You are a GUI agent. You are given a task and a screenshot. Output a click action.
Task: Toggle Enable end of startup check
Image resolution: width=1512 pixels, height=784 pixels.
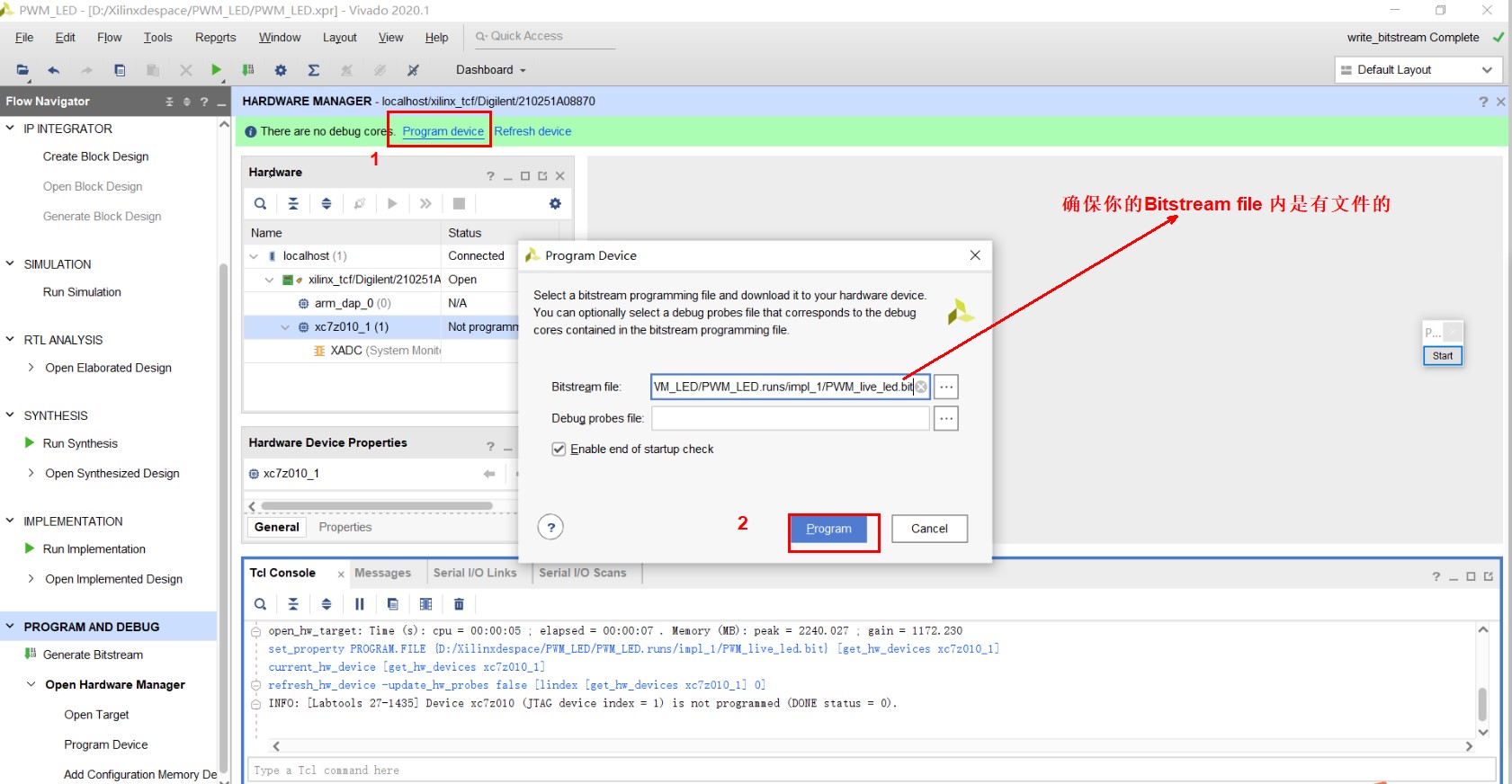coord(559,449)
